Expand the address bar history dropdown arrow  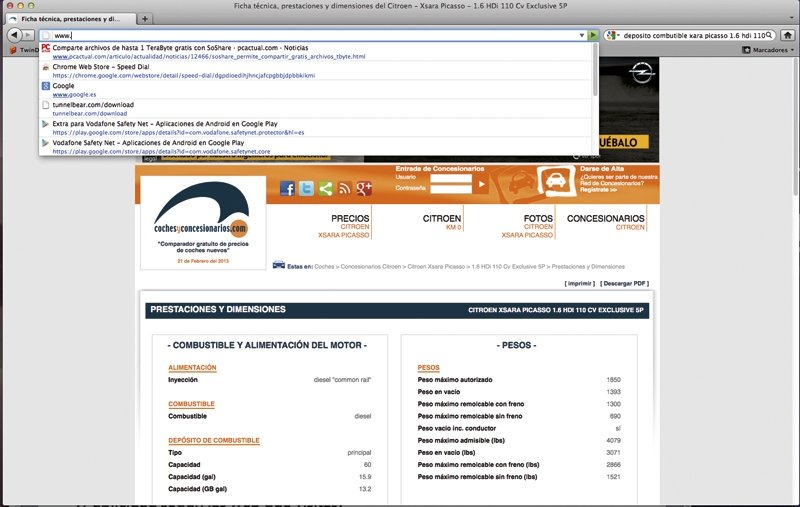(582, 36)
